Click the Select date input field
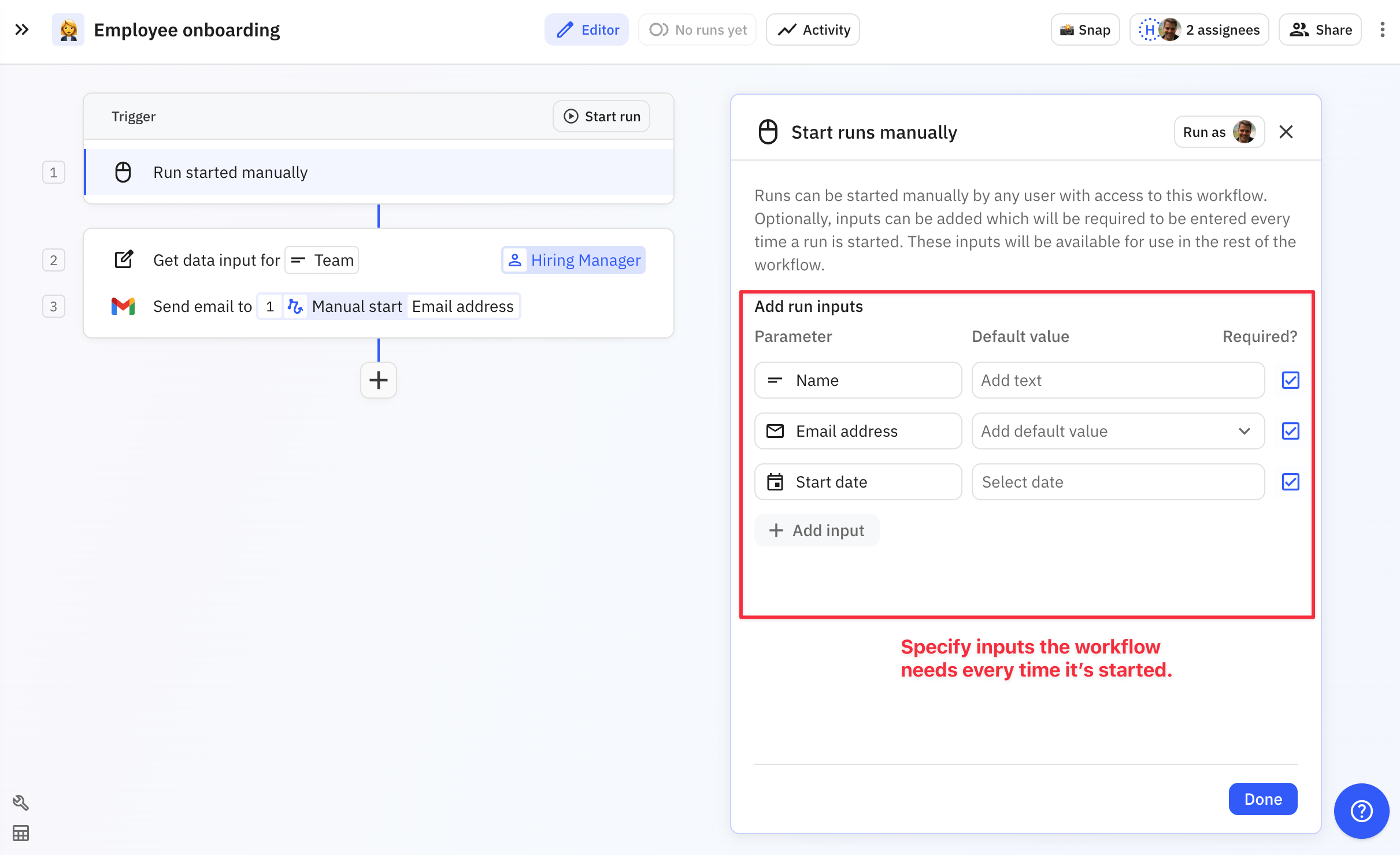The image size is (1400, 855). click(x=1118, y=482)
